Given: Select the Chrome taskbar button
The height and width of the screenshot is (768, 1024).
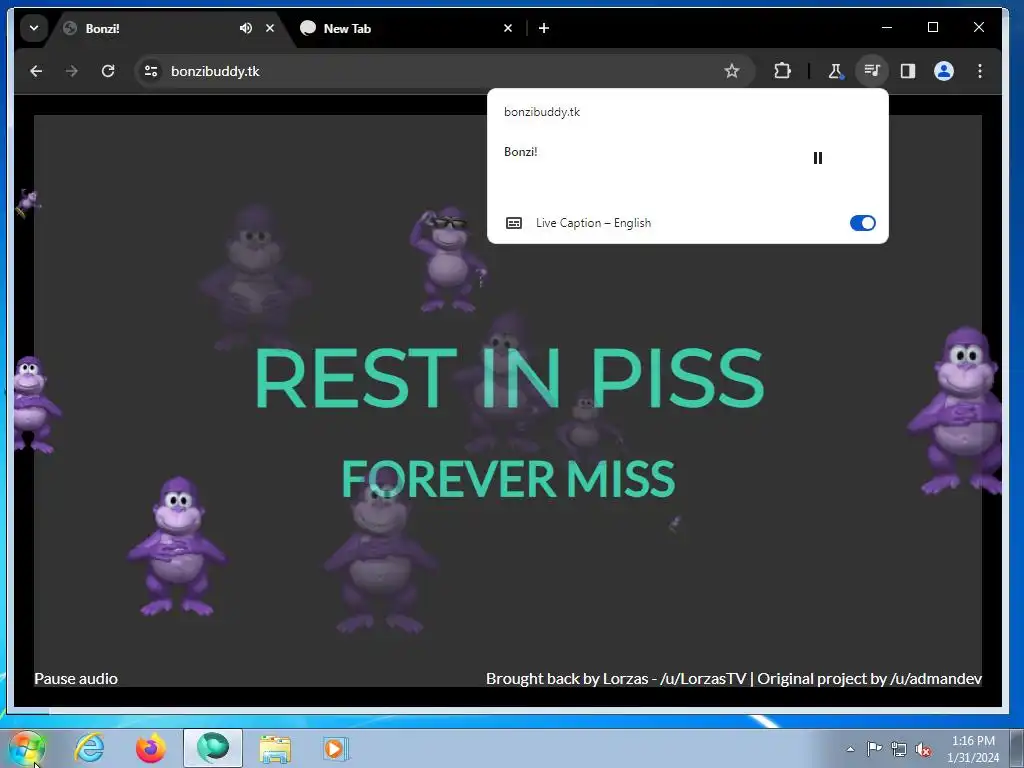Looking at the screenshot, I should coord(213,748).
